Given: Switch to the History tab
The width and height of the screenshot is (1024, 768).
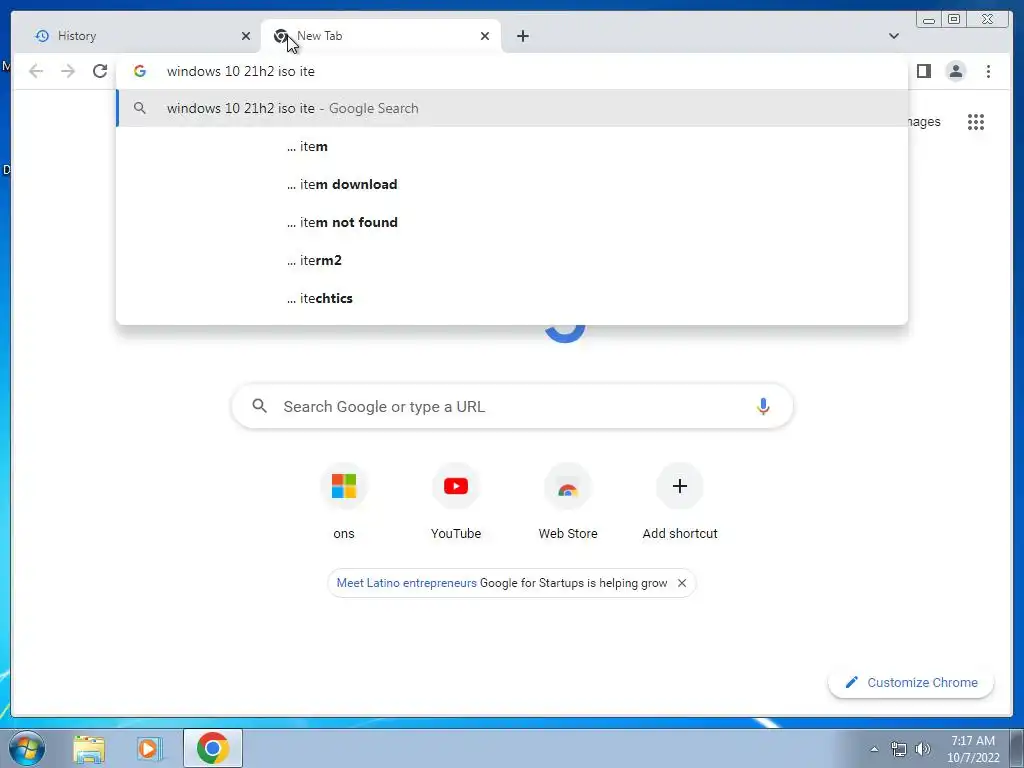Looking at the screenshot, I should click(x=137, y=36).
